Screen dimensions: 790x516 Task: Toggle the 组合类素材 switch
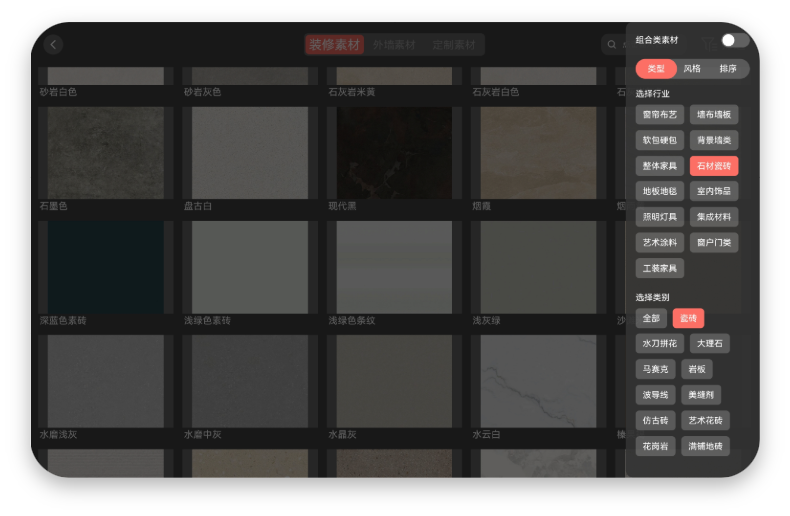(734, 40)
